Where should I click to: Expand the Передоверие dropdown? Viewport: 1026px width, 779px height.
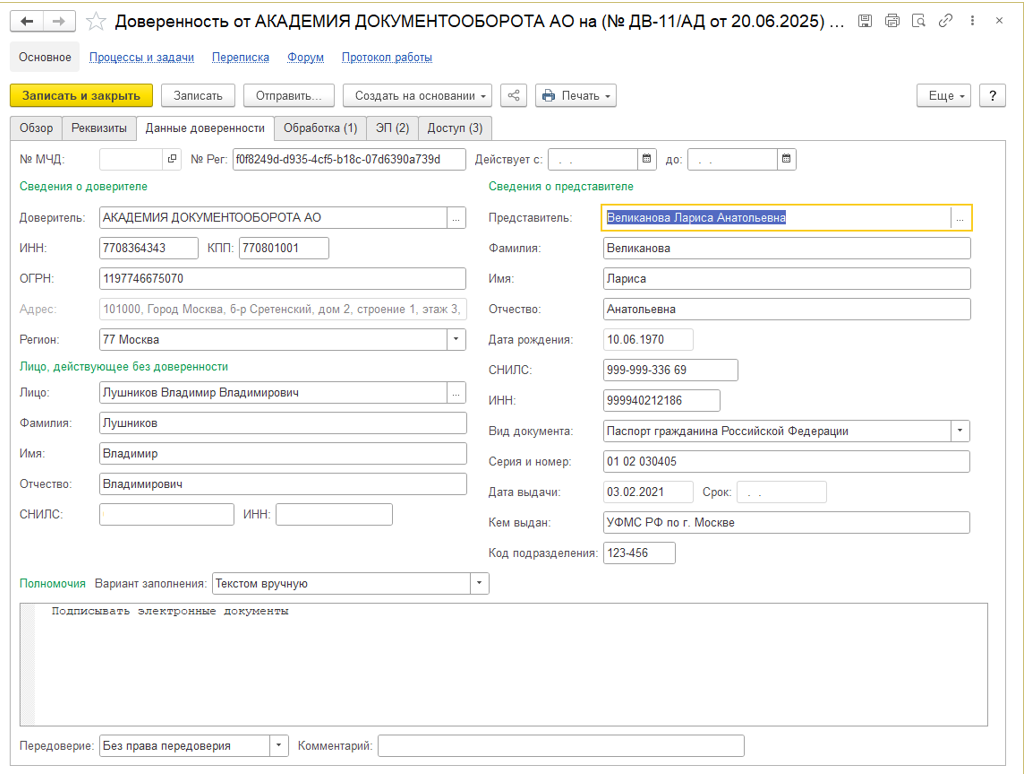pos(279,746)
